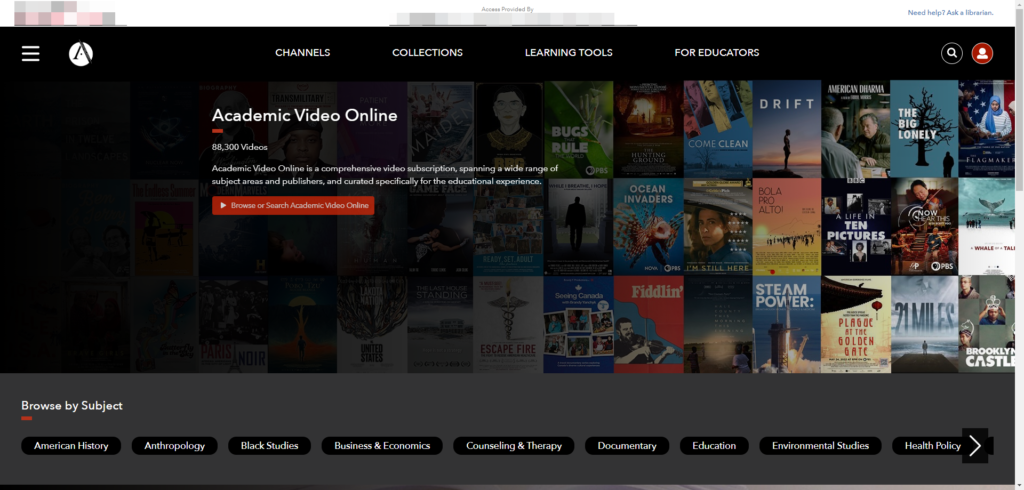
Task: Open the user account profile icon
Action: pos(982,53)
